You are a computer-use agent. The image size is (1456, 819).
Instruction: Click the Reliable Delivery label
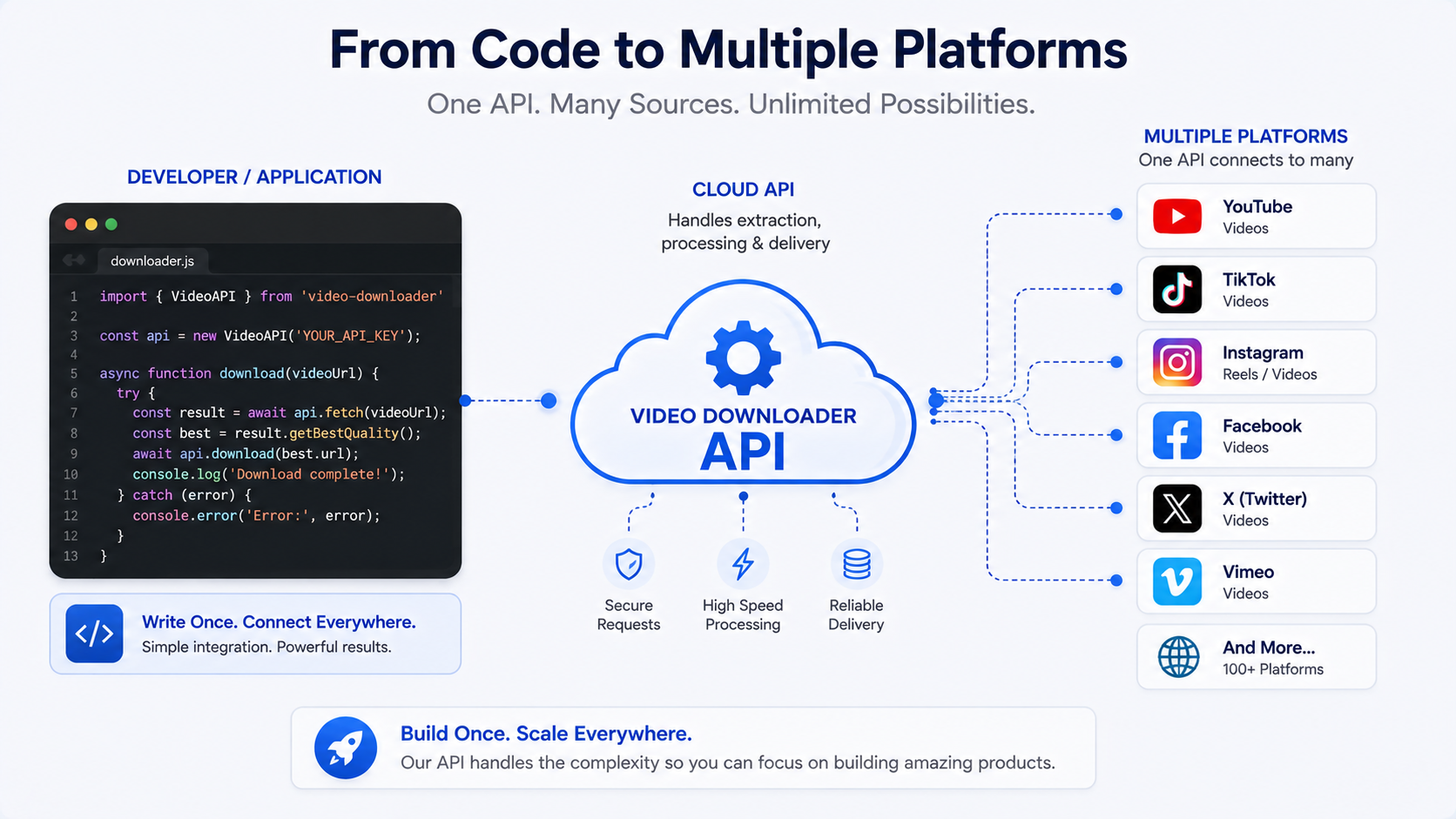(856, 614)
